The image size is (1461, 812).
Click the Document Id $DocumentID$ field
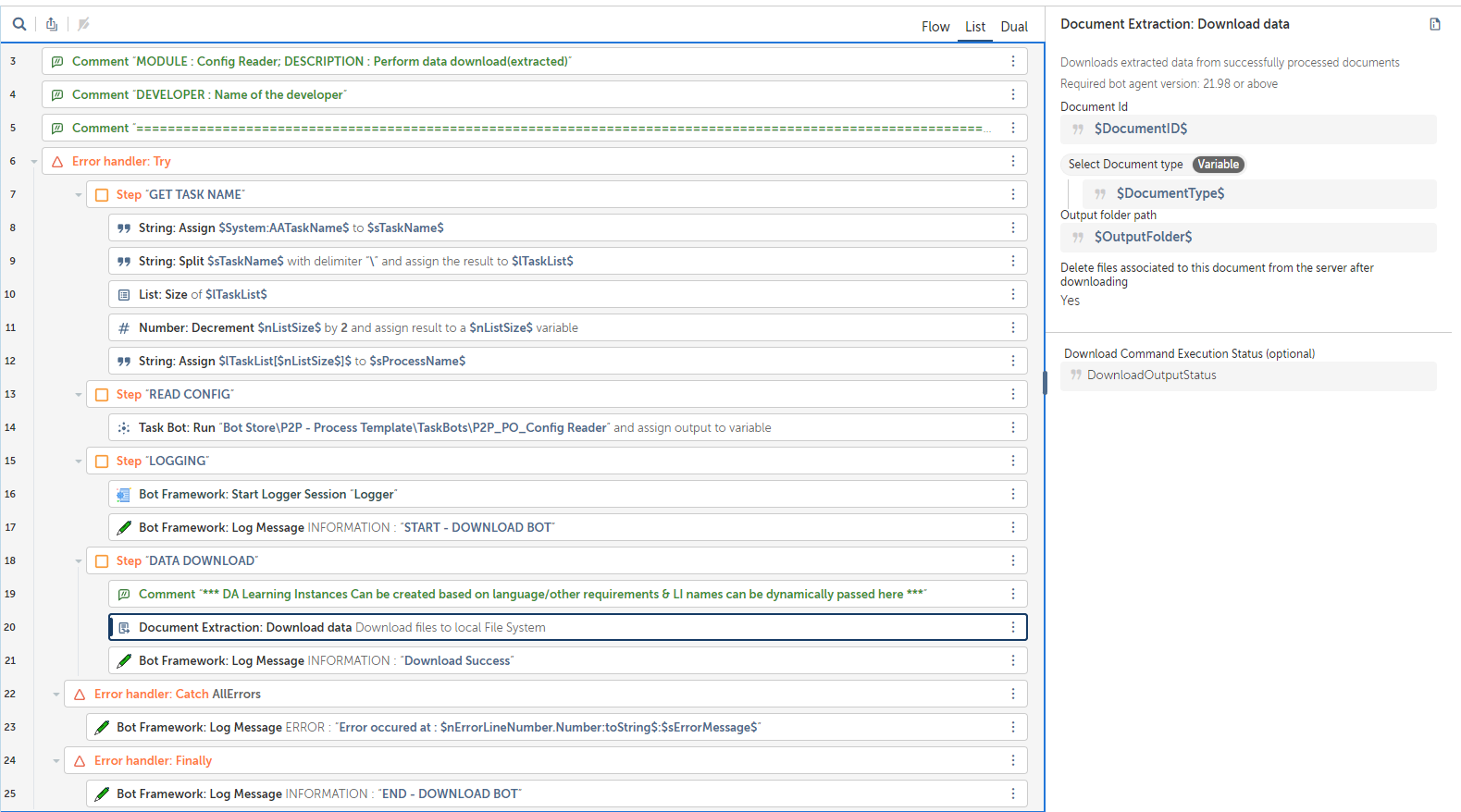point(1249,129)
